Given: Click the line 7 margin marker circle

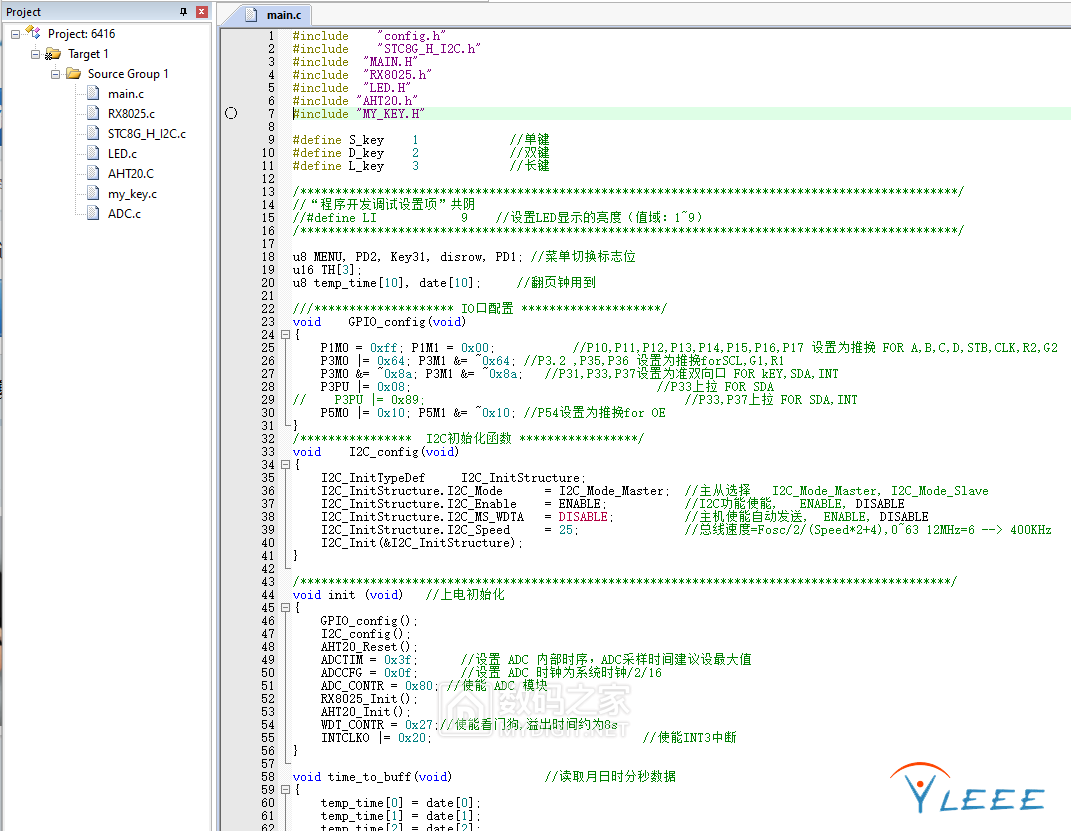Looking at the screenshot, I should (x=231, y=113).
